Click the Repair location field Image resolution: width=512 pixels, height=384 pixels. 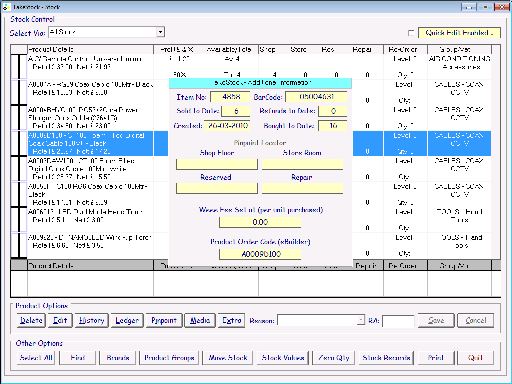(302, 188)
